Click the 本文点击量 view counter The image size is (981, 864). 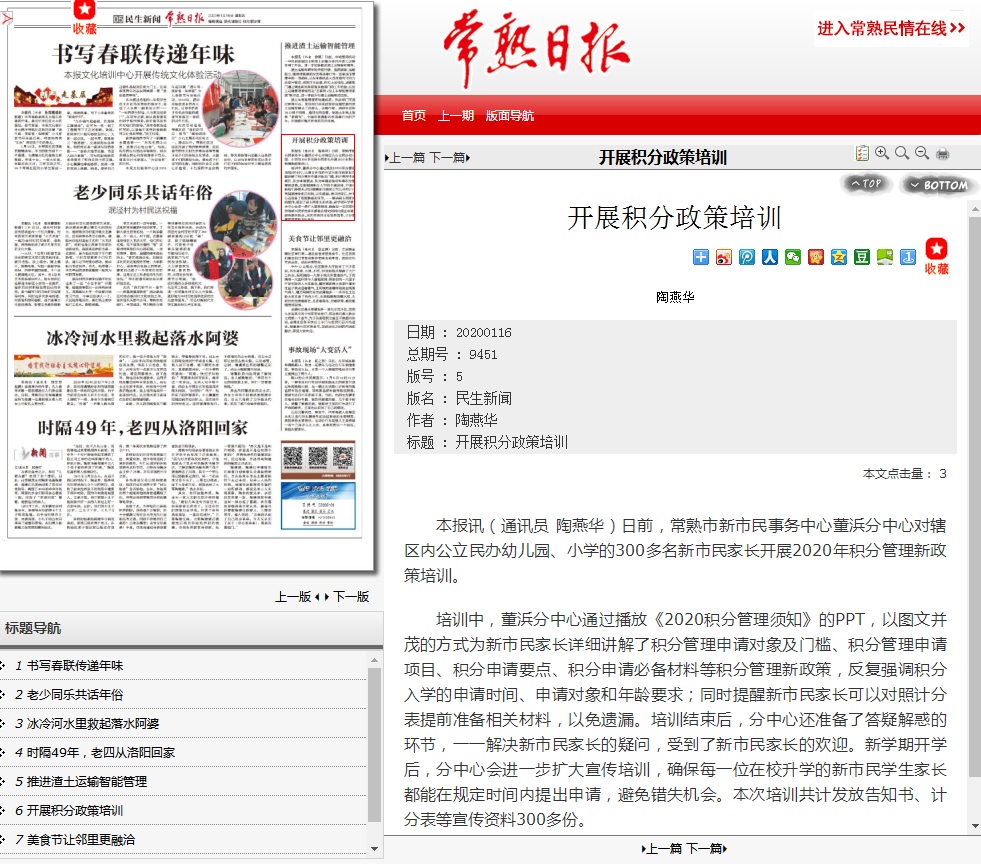tap(905, 474)
